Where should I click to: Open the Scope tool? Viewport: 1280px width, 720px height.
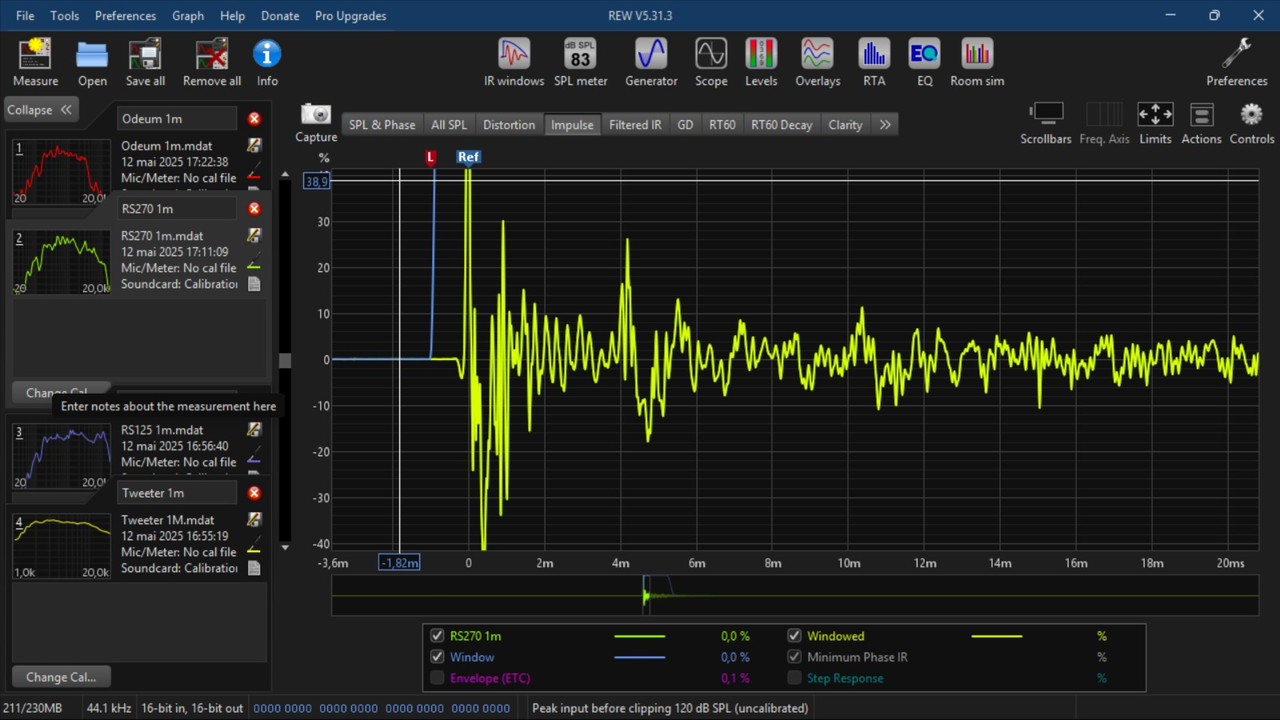[711, 62]
